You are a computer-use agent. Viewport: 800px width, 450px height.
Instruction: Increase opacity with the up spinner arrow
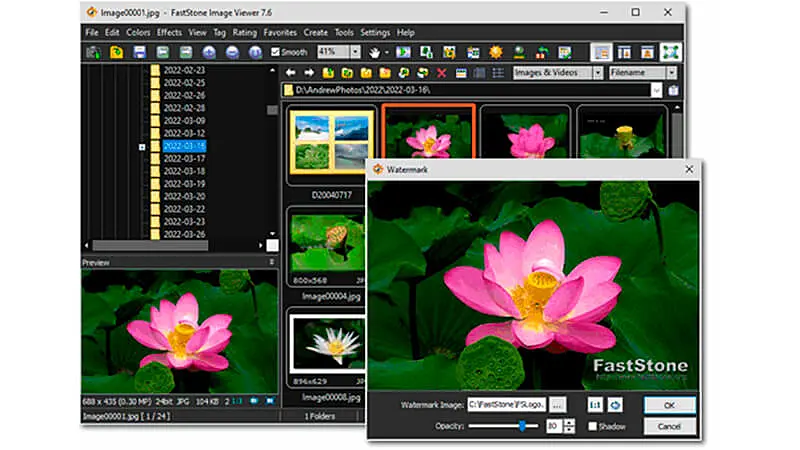tap(569, 422)
